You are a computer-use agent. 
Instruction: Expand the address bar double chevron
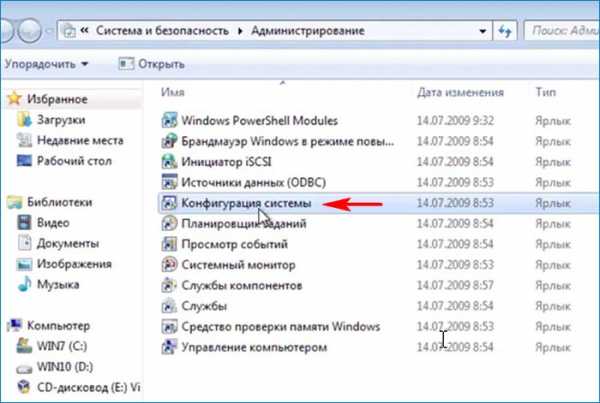(85, 30)
